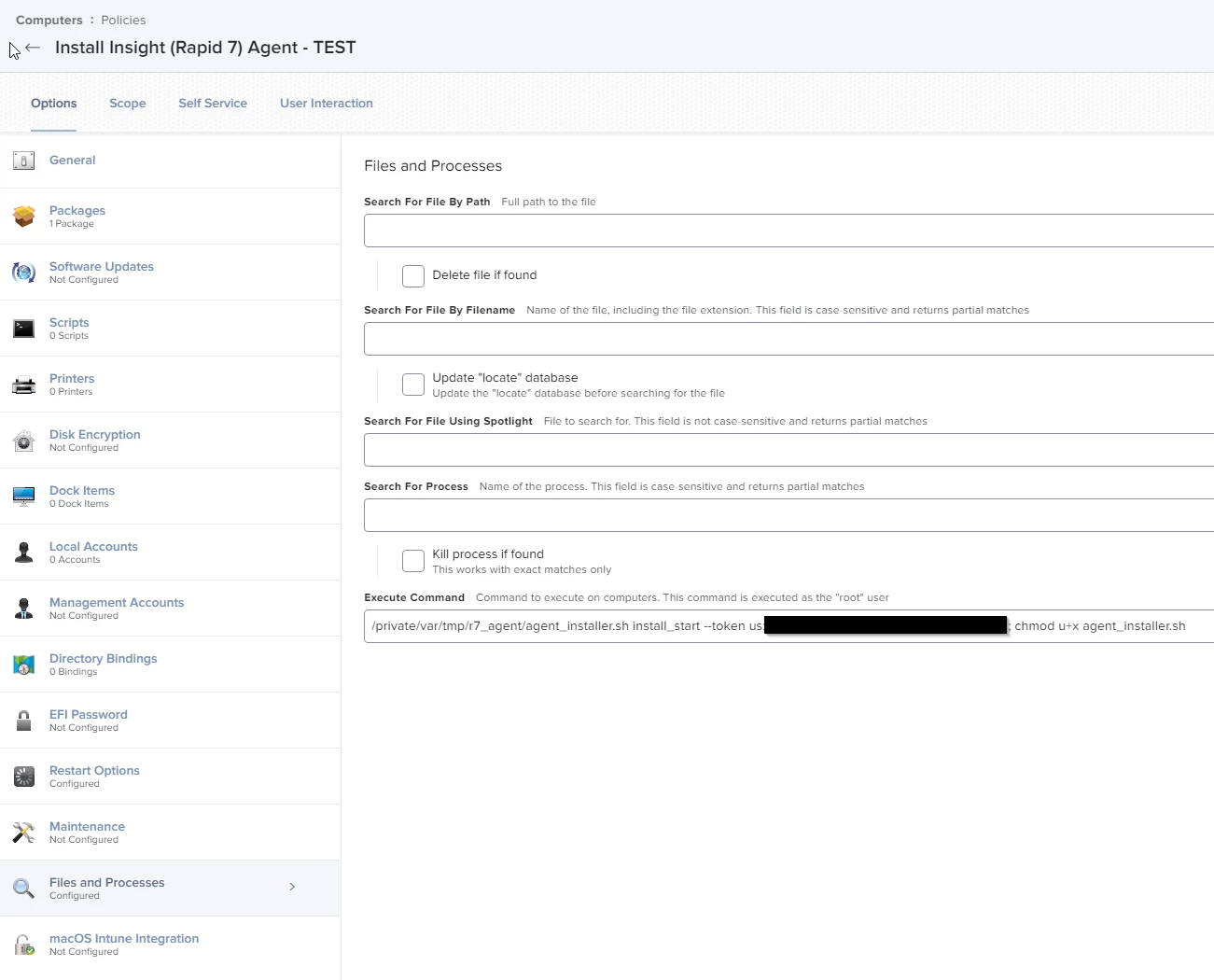Screen dimensions: 1214x980
Task: Click the Scripts terminal icon
Action: click(24, 329)
